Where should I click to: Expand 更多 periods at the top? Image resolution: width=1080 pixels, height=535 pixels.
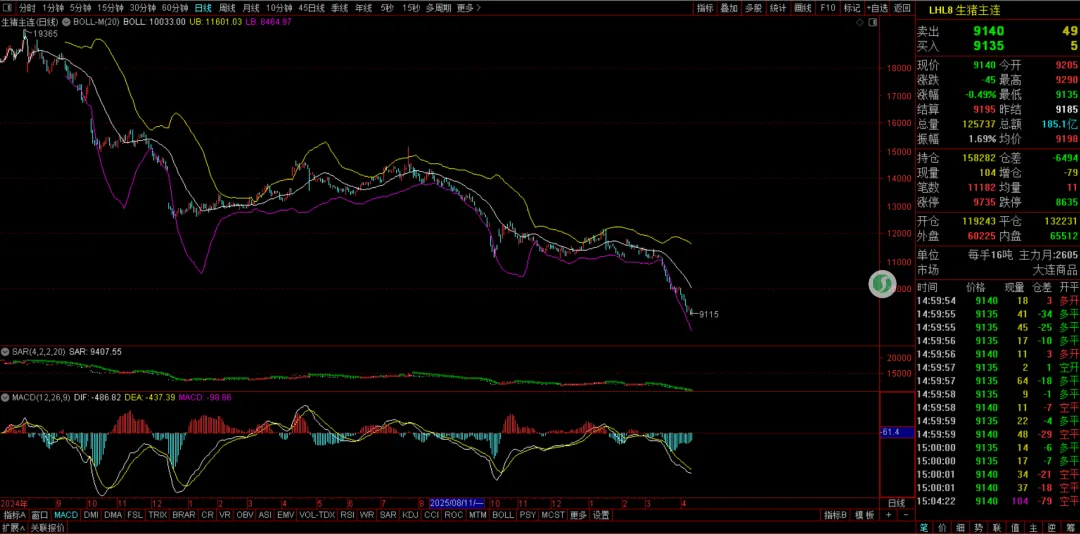pyautogui.click(x=468, y=8)
